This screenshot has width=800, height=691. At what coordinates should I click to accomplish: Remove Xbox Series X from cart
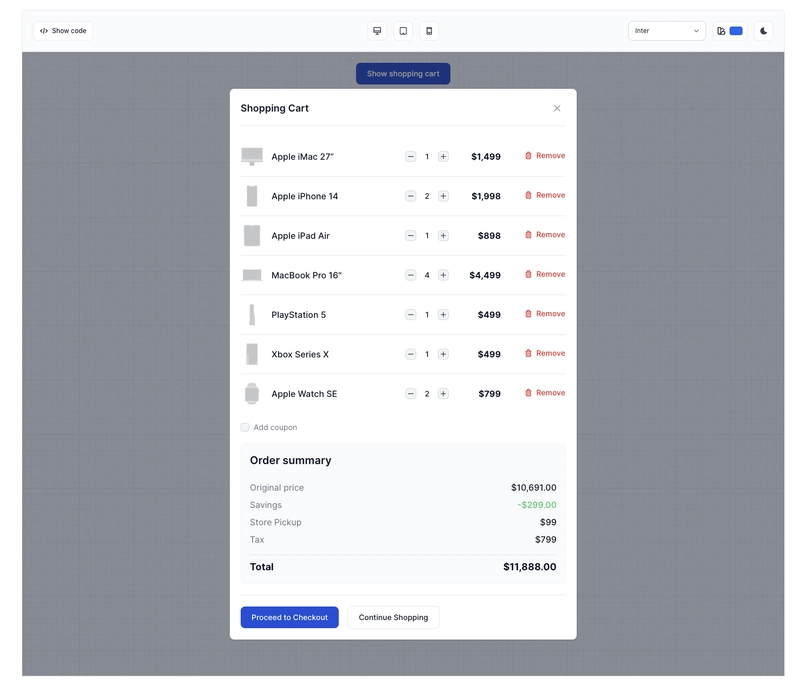pos(545,353)
